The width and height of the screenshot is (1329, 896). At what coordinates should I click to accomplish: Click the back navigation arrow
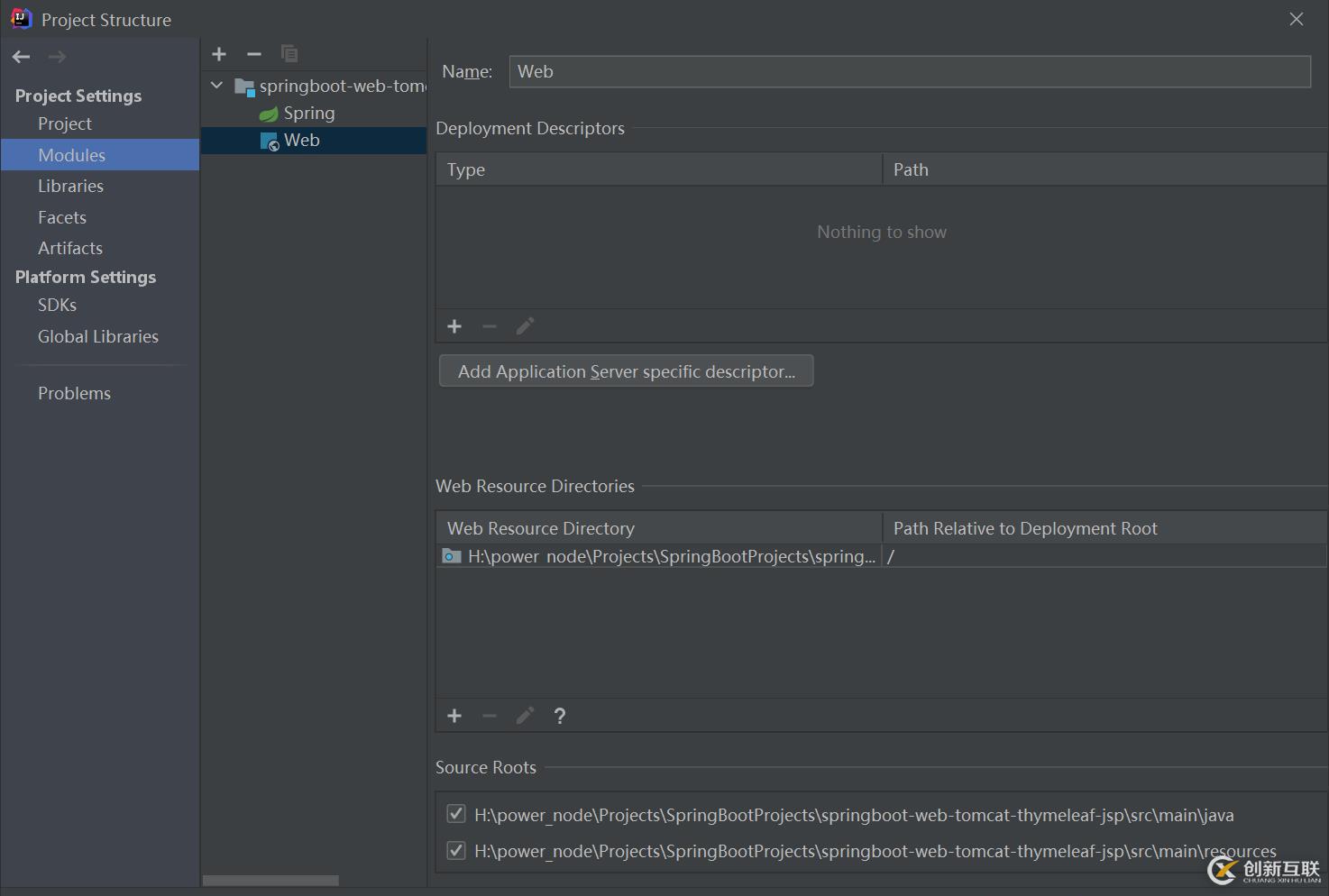pyautogui.click(x=22, y=57)
